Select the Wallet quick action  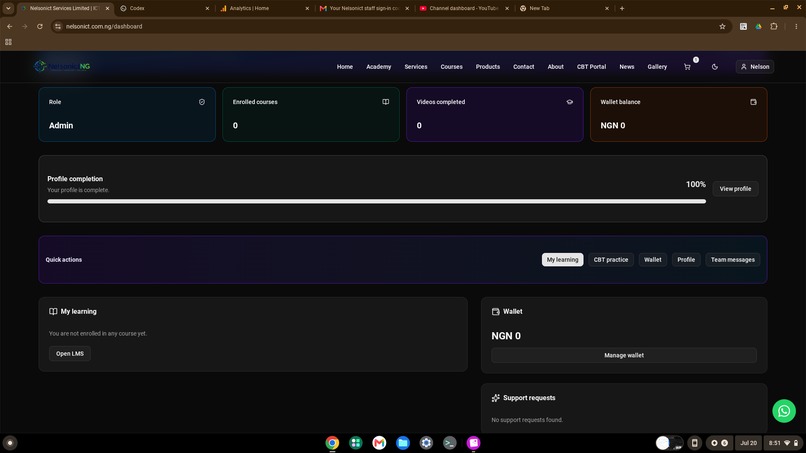[x=653, y=260]
